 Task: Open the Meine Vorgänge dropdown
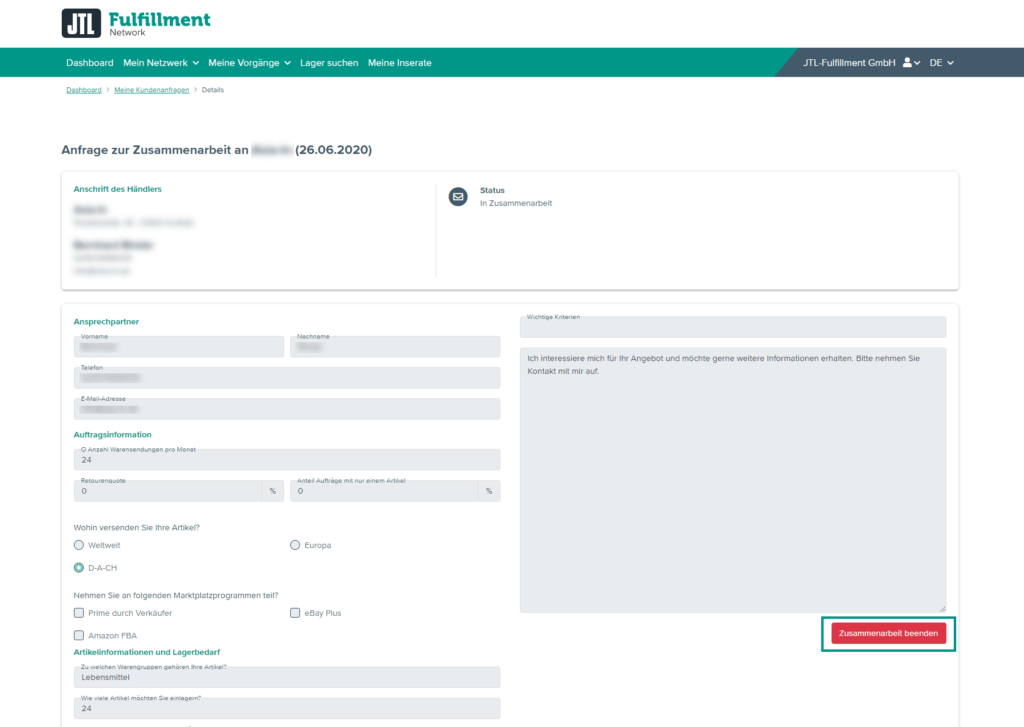point(249,63)
